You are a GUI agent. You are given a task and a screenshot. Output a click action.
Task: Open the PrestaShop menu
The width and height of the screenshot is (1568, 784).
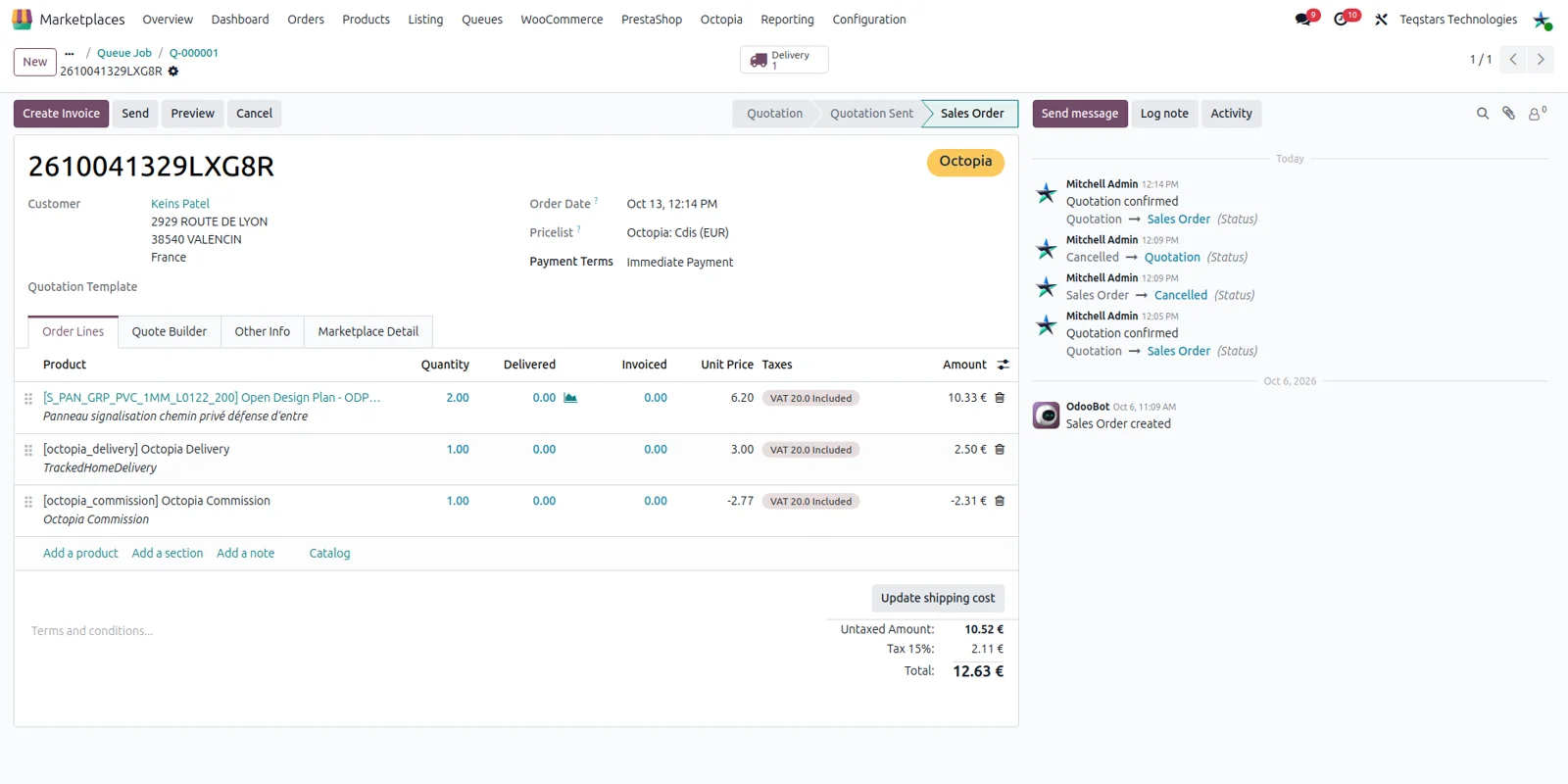(x=652, y=20)
